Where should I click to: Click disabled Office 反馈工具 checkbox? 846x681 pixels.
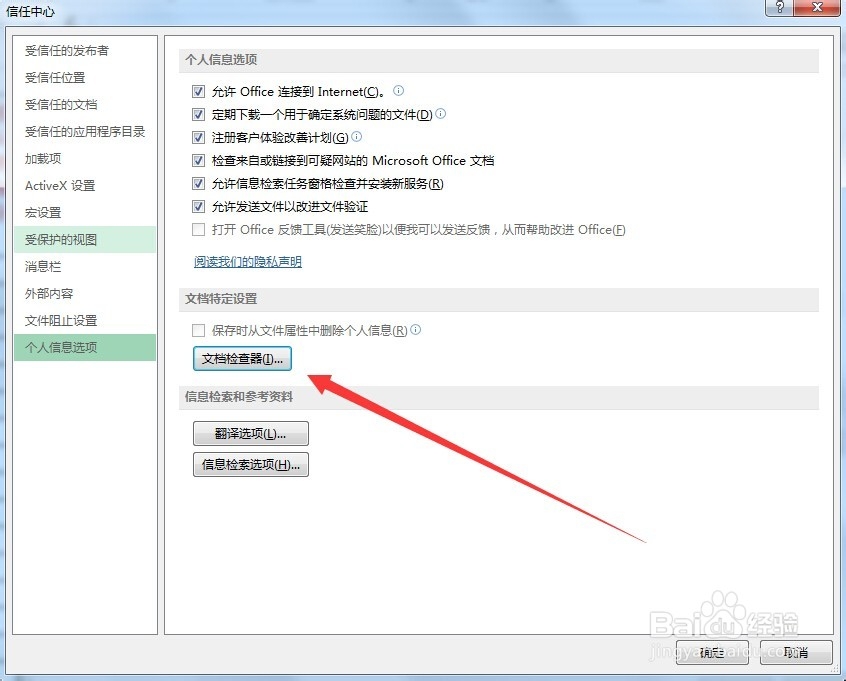(x=199, y=230)
